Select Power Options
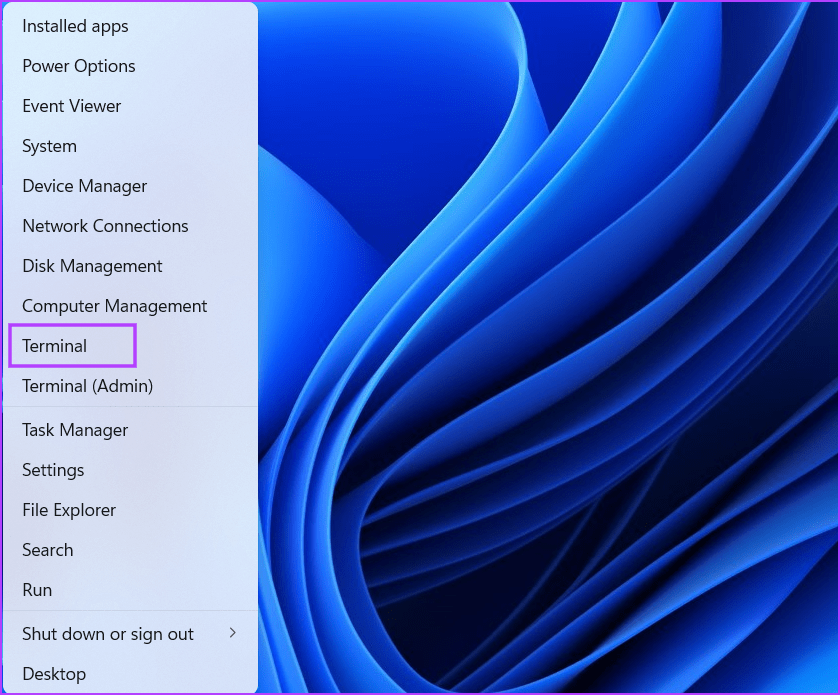This screenshot has height=695, width=840. [x=78, y=66]
